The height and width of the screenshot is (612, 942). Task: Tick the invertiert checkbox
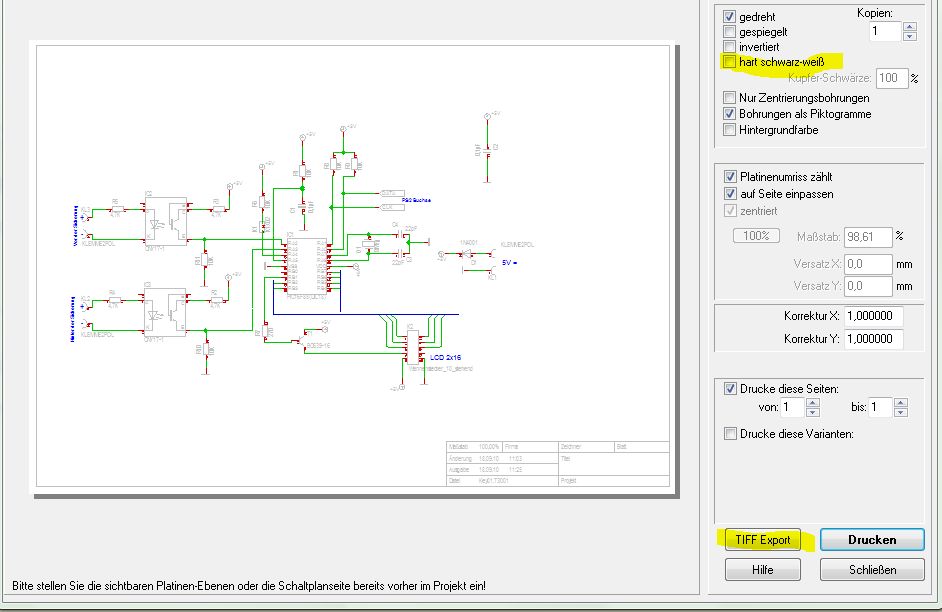coord(729,47)
